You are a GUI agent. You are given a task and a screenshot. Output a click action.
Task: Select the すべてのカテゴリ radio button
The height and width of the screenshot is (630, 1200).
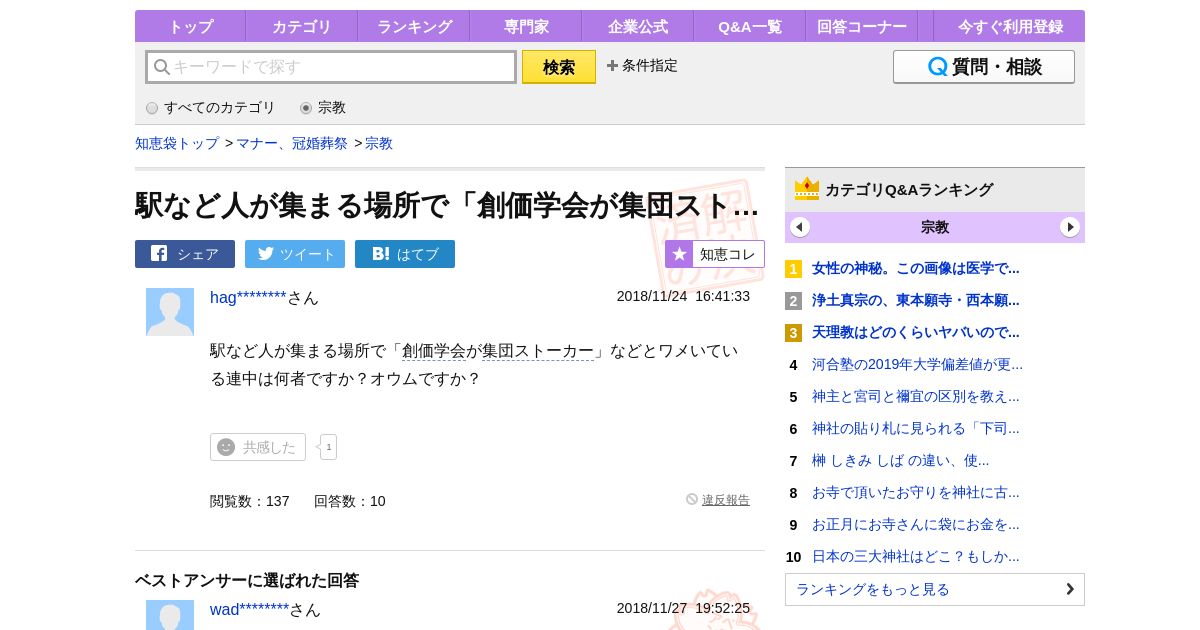(x=152, y=108)
